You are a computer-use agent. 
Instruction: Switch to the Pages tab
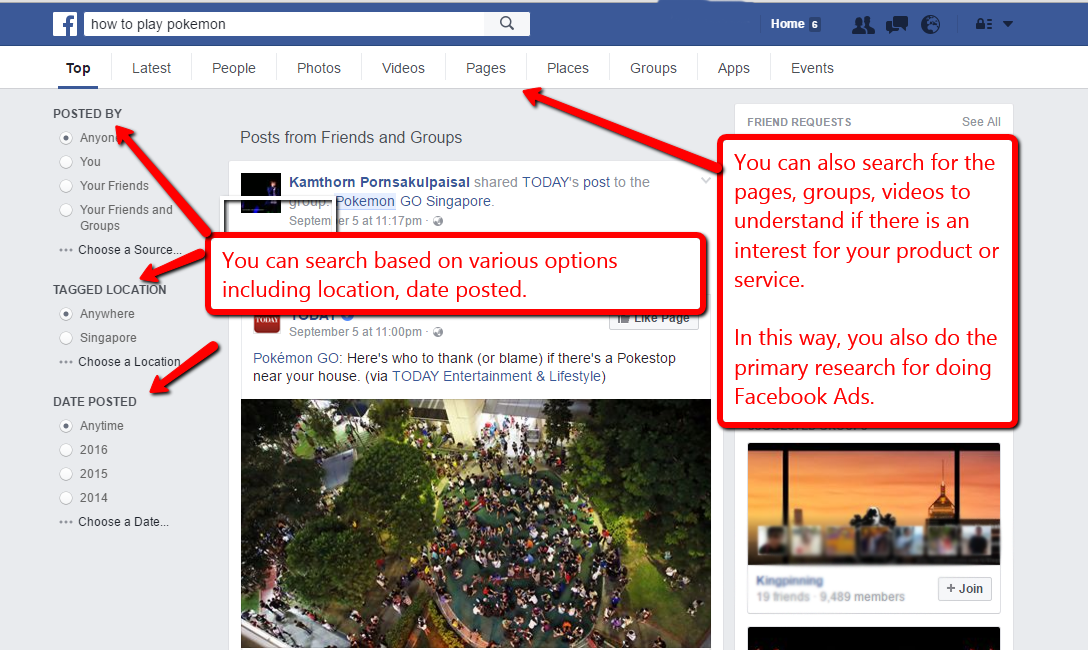[x=486, y=69]
